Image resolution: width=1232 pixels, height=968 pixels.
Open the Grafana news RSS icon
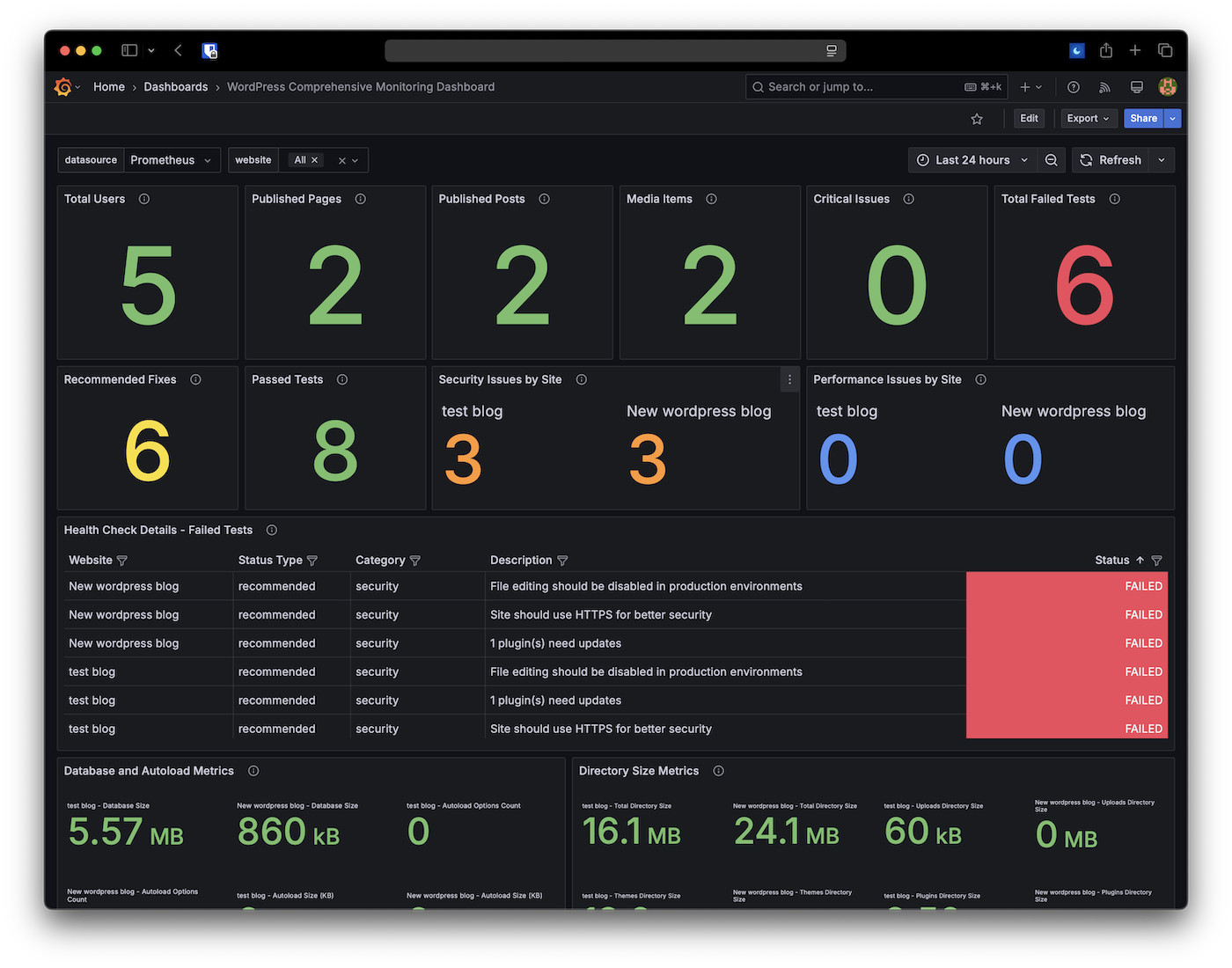point(1104,86)
